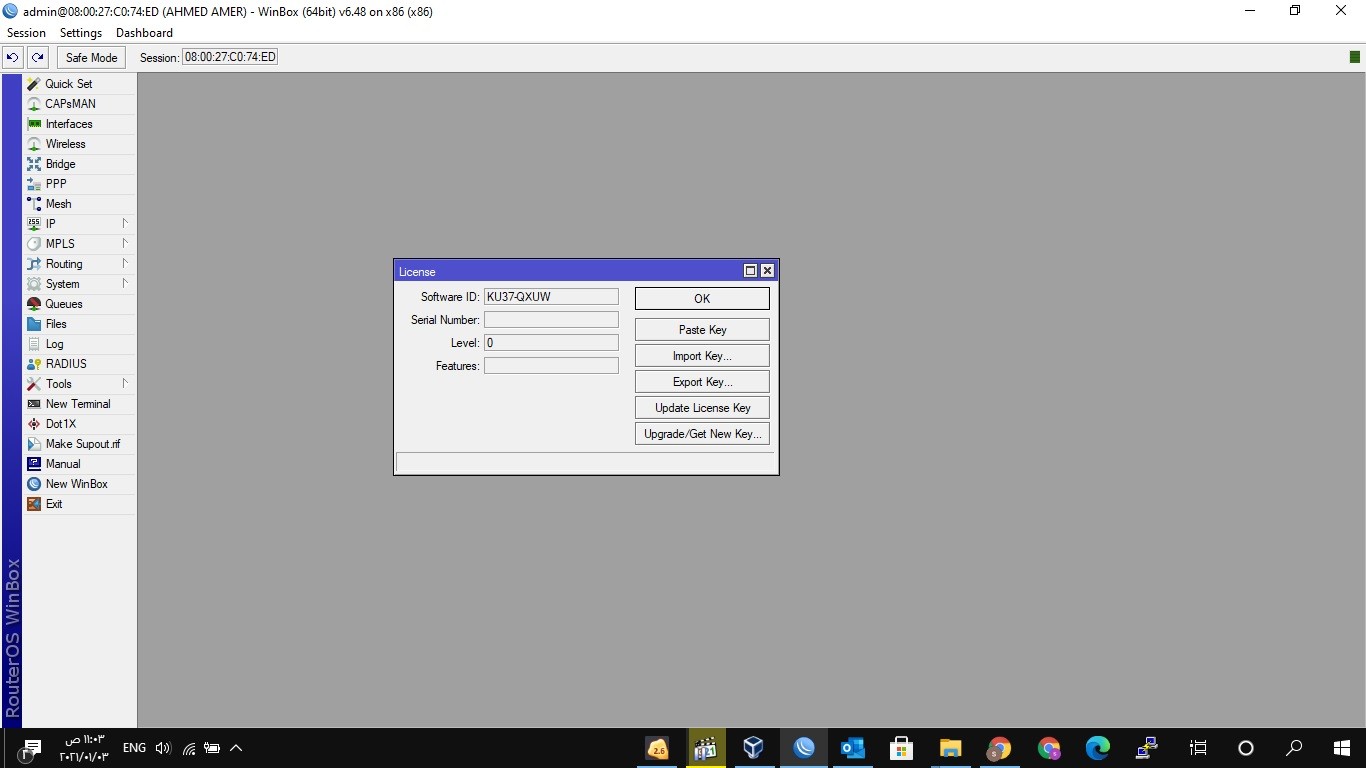This screenshot has width=1366, height=768.
Task: Toggle the Safe Mode button
Action: tap(91, 58)
